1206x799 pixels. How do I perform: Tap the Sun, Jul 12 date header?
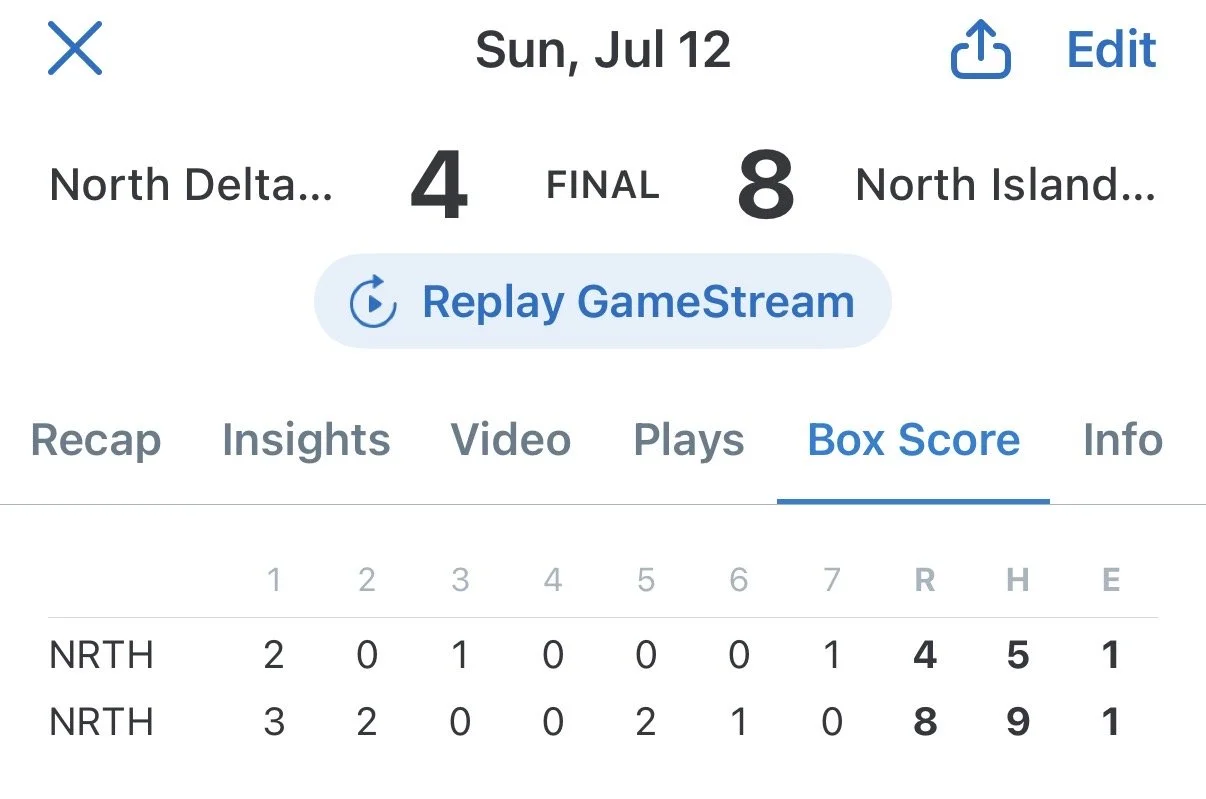point(603,50)
